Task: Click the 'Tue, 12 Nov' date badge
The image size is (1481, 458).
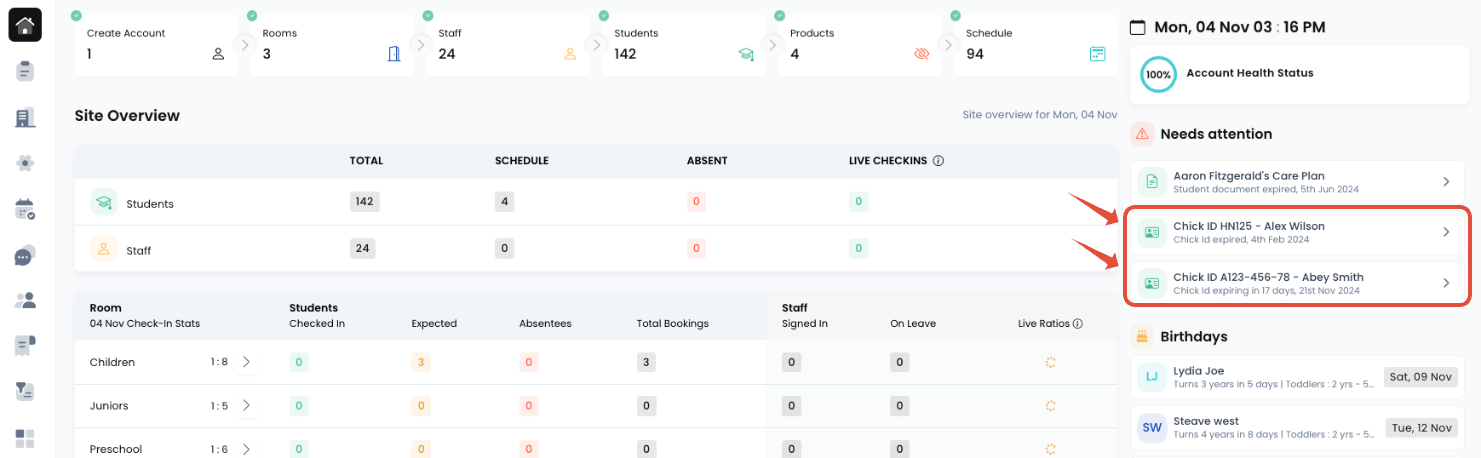Action: pyautogui.click(x=1420, y=428)
